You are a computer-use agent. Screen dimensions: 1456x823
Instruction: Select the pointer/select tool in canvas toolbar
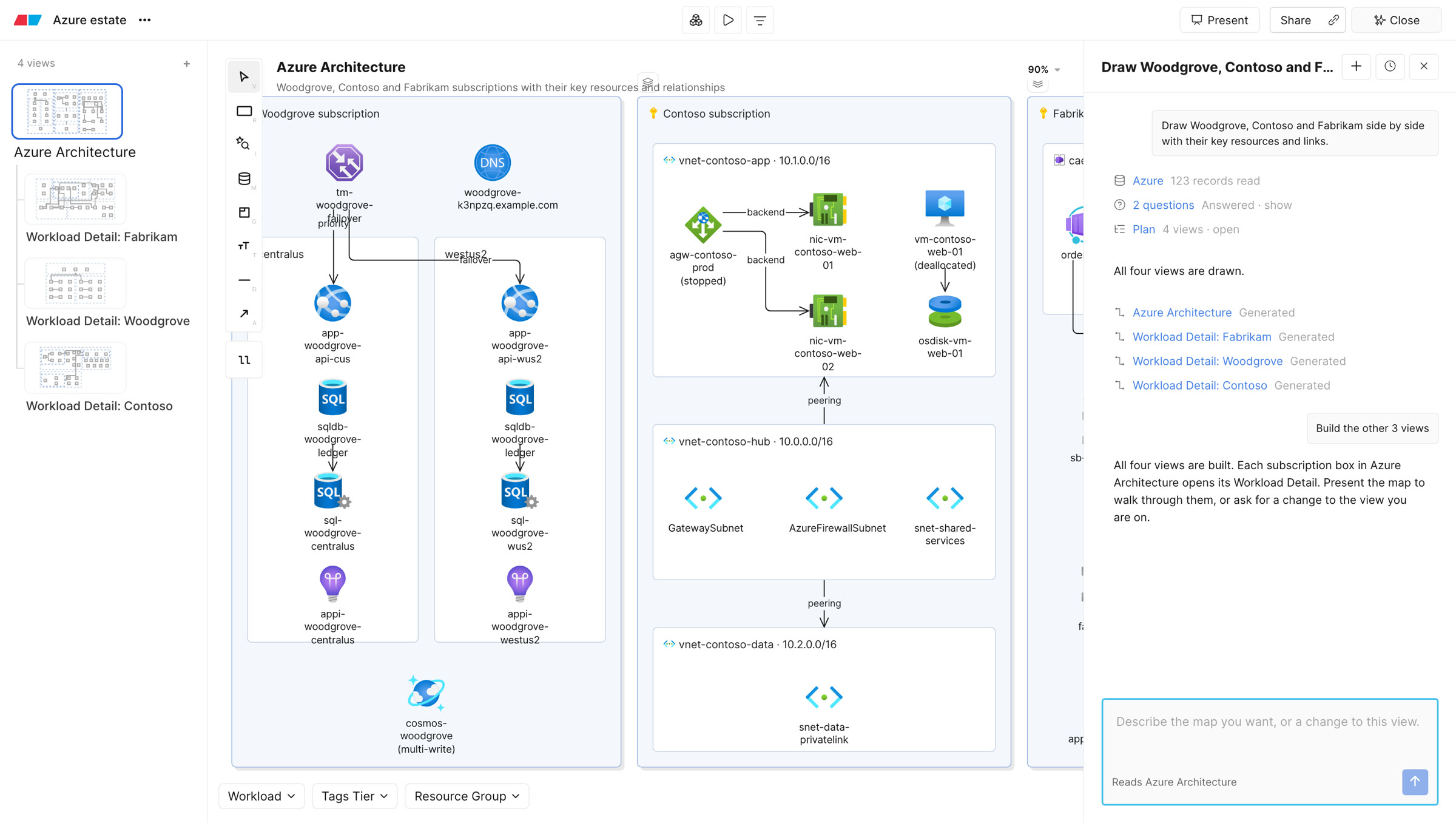coord(244,77)
